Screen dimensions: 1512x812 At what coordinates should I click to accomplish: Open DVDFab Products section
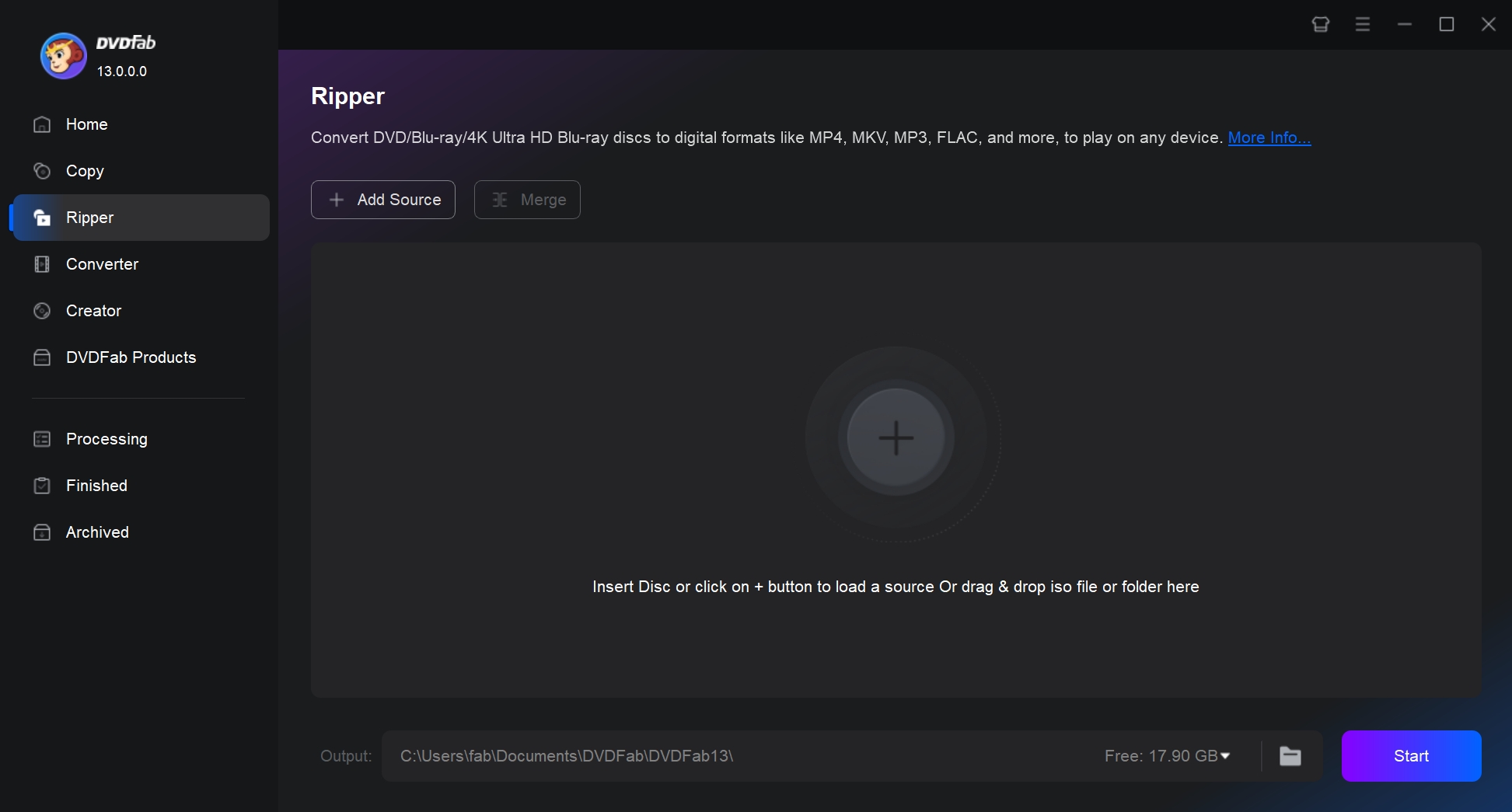(130, 357)
